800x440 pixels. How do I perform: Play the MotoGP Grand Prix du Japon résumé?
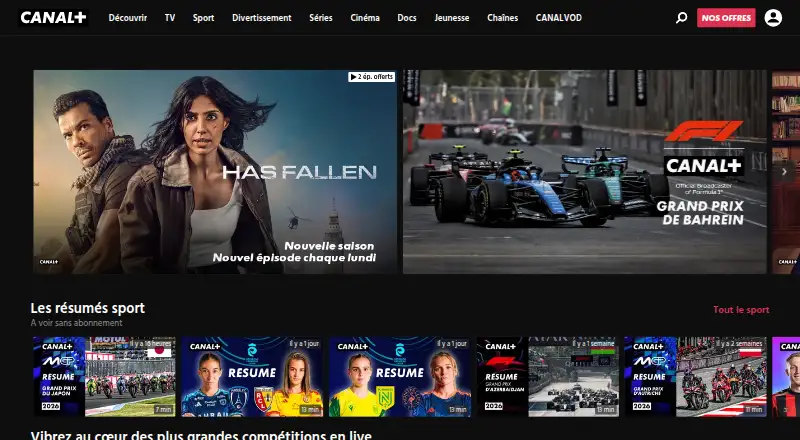pos(105,377)
